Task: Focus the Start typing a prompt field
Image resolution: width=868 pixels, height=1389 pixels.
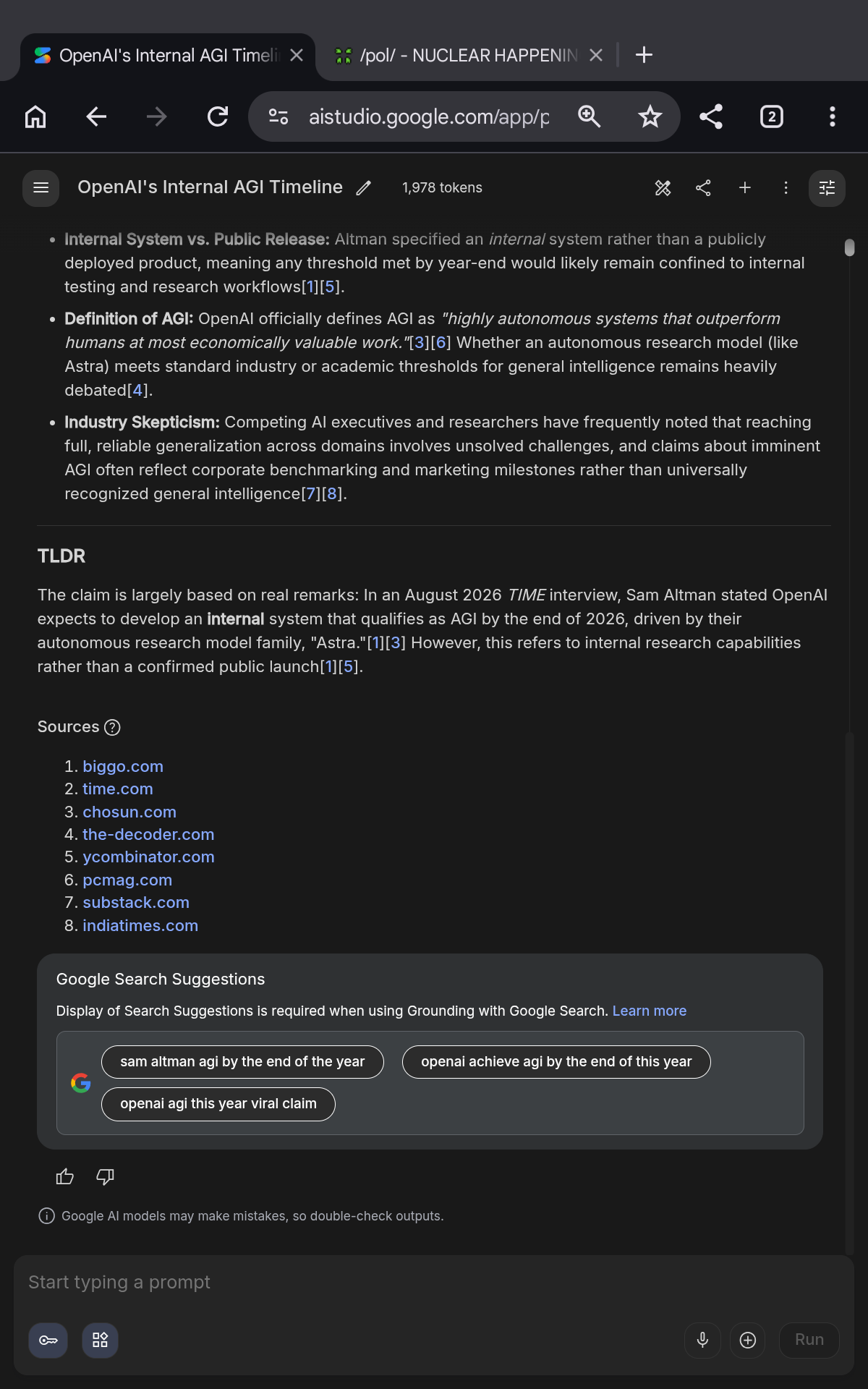Action: coord(434,1283)
